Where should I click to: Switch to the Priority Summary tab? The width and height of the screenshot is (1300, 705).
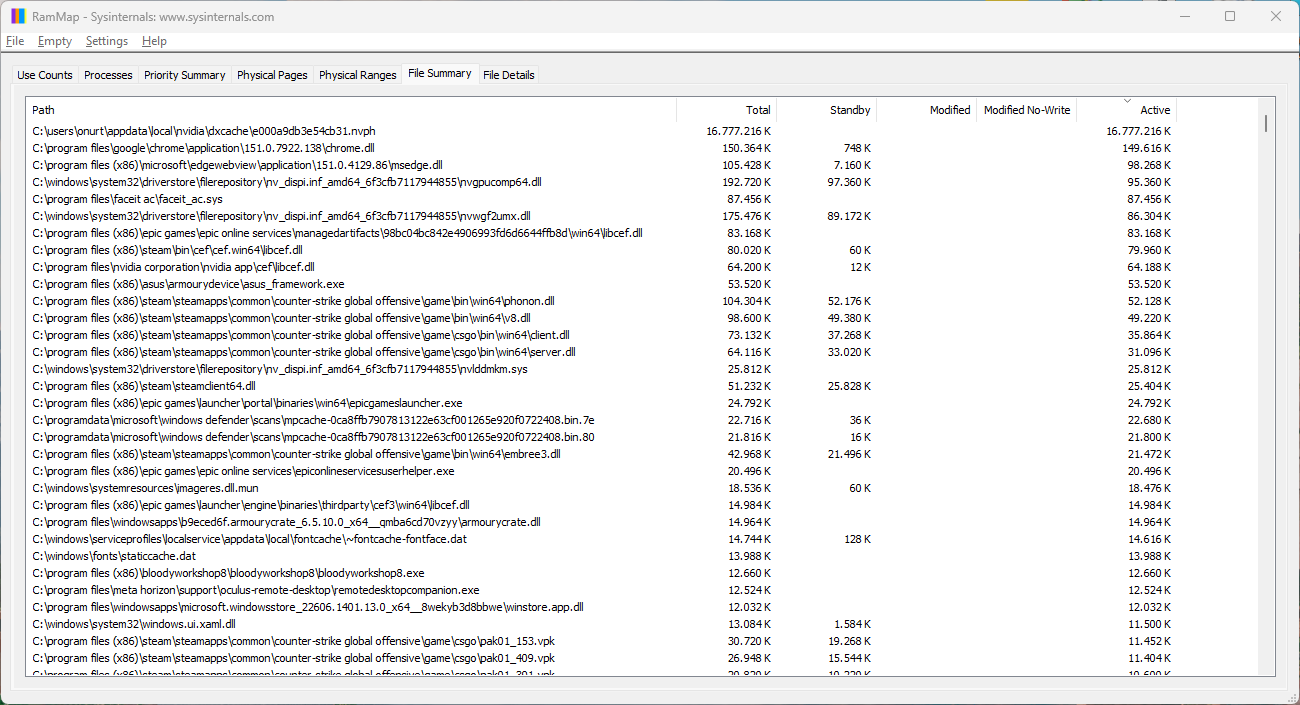184,75
